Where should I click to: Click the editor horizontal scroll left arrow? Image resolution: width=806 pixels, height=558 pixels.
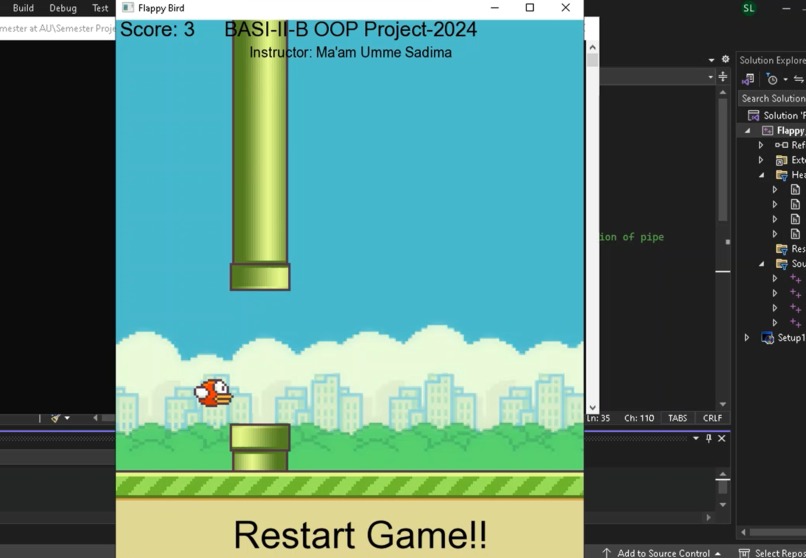pos(95,418)
